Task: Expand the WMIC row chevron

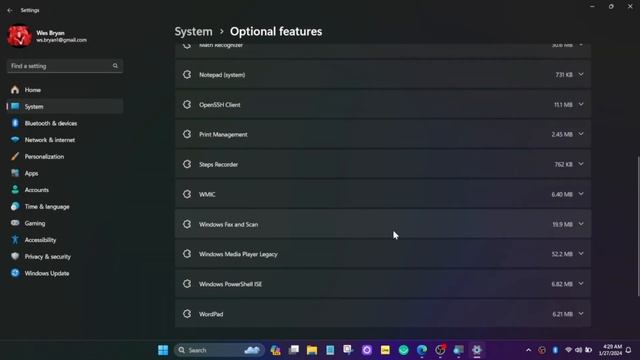Action: [x=581, y=194]
